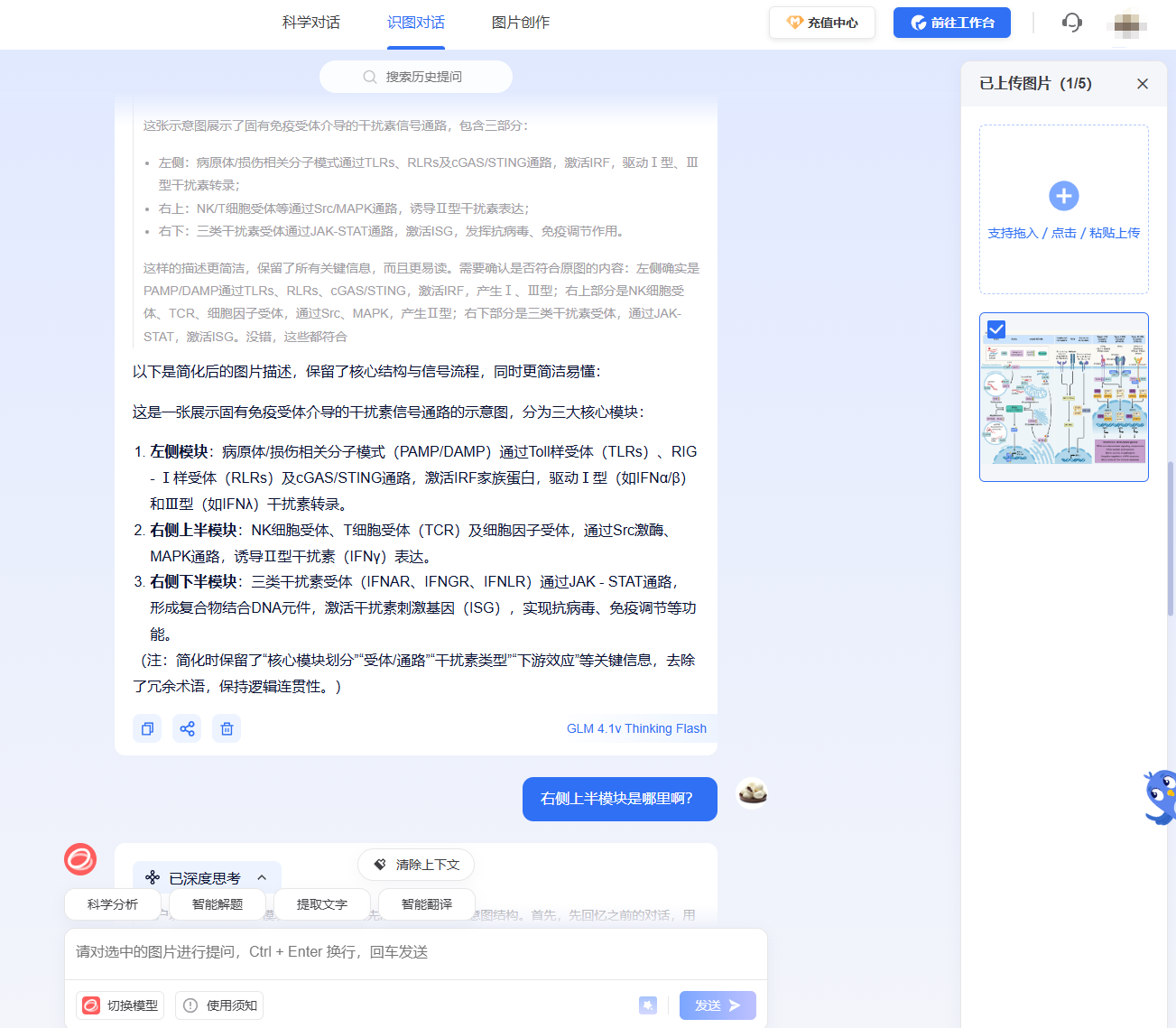The height and width of the screenshot is (1028, 1176).
Task: Select the 识图对话 tab
Action: pyautogui.click(x=416, y=23)
